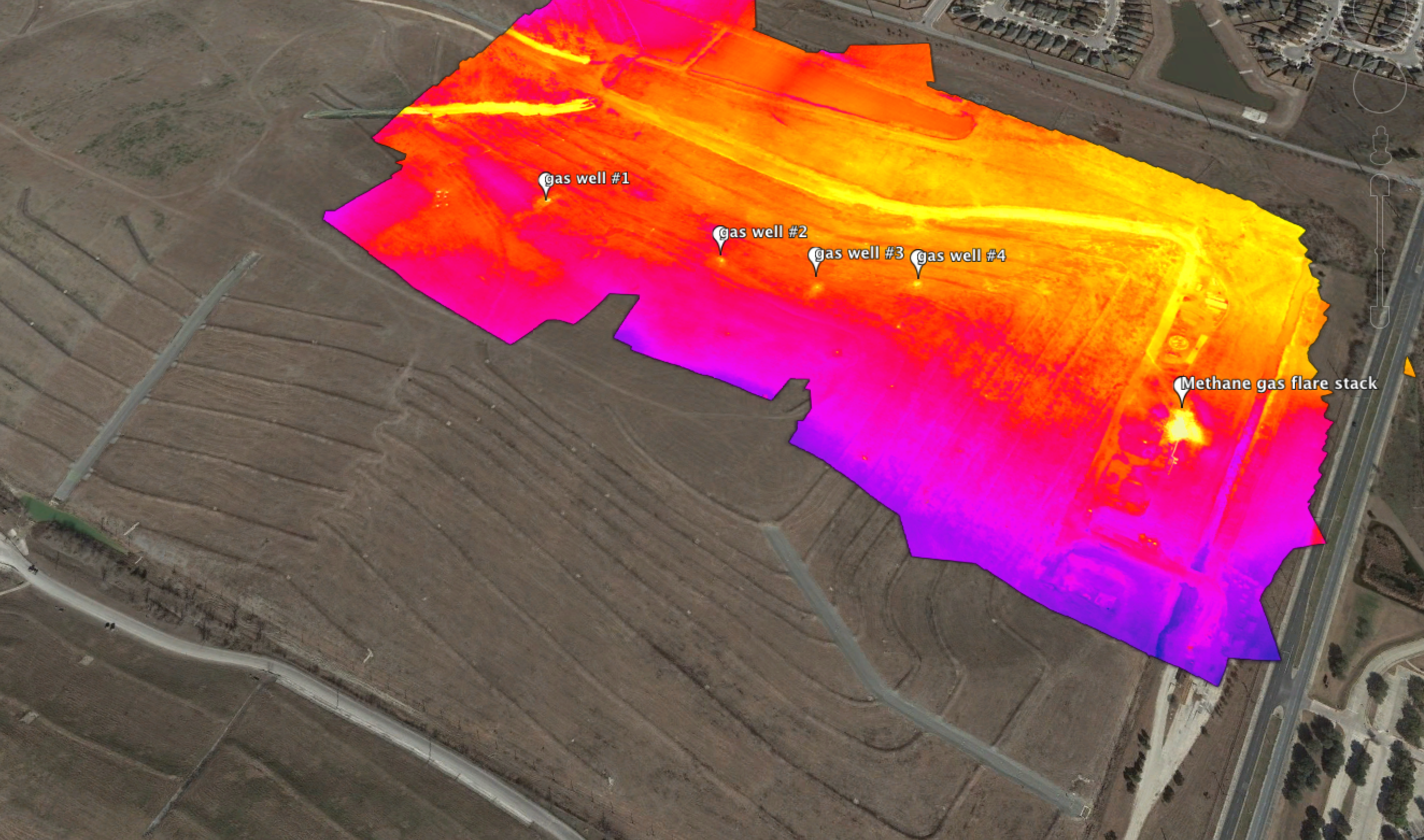Image resolution: width=1424 pixels, height=840 pixels.
Task: Click the Street View pegman icon
Action: [x=1381, y=146]
